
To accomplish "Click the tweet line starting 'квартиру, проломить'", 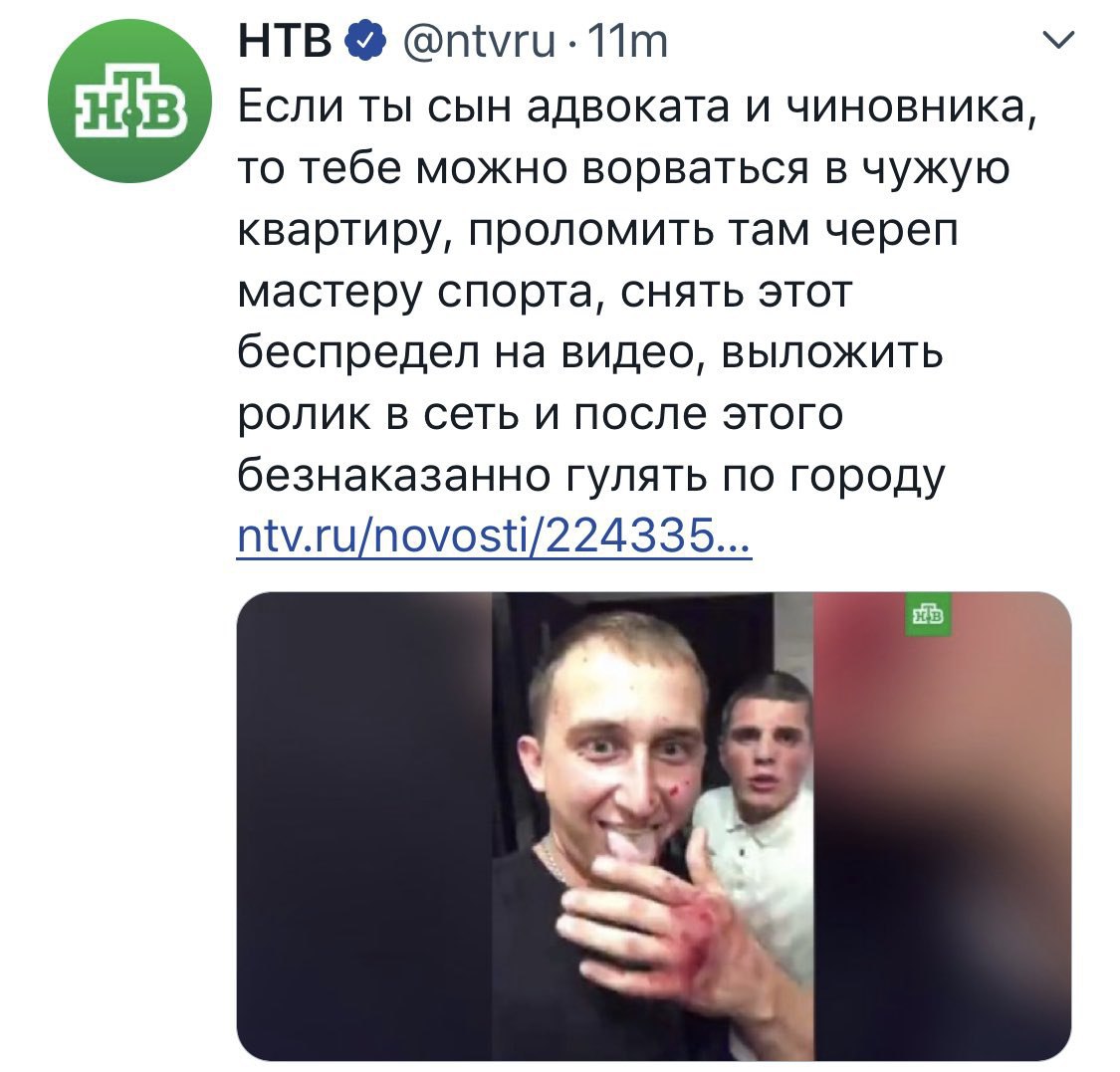I will click(597, 231).
